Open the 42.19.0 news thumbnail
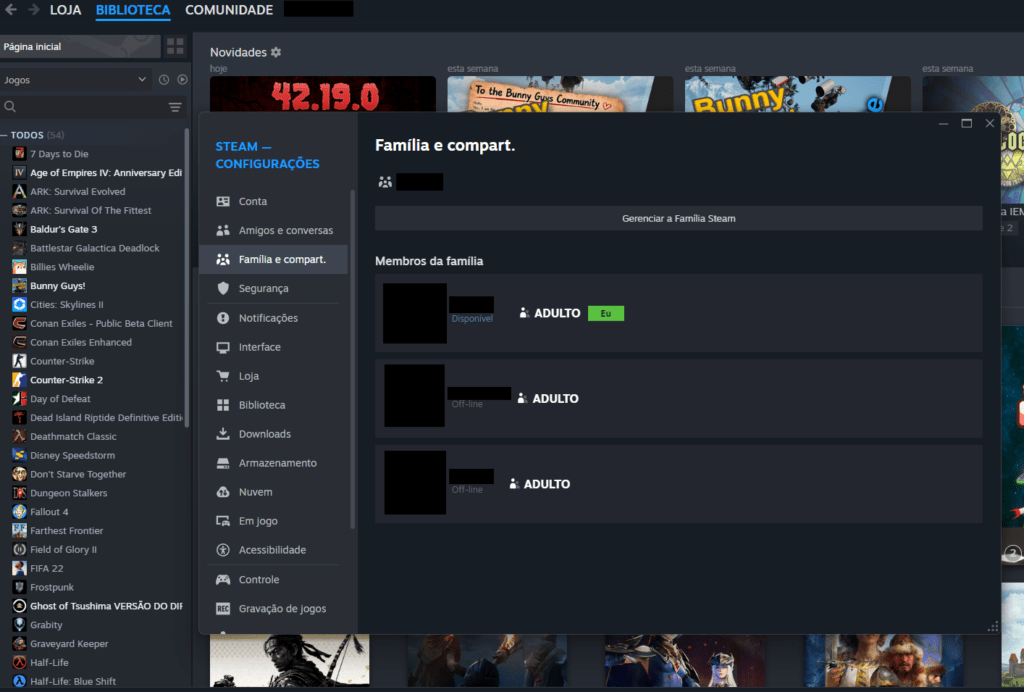The width and height of the screenshot is (1024, 692). (x=323, y=94)
